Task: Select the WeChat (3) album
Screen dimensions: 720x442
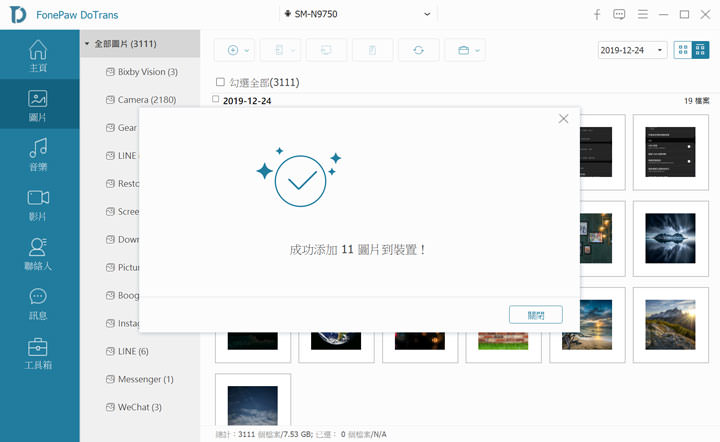Action: pyautogui.click(x=134, y=408)
